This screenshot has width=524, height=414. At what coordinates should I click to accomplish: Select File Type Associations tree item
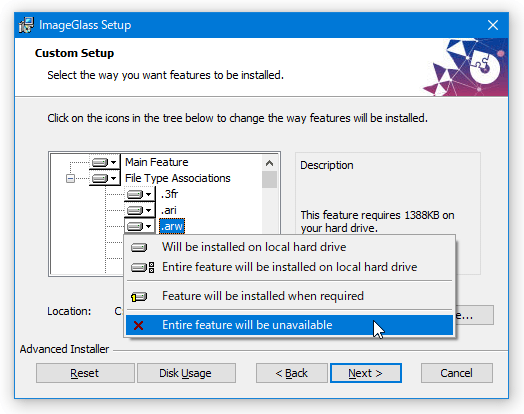point(177,178)
